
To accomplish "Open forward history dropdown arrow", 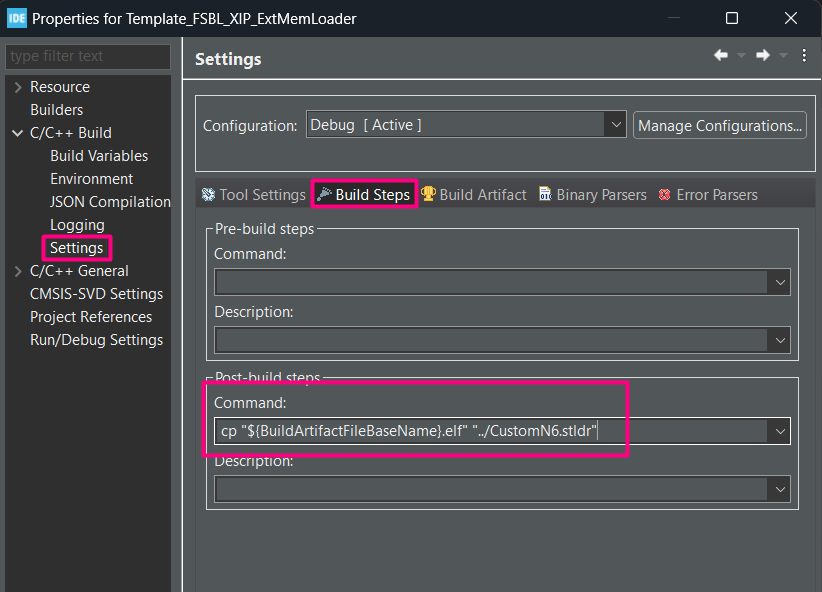I will pyautogui.click(x=784, y=56).
